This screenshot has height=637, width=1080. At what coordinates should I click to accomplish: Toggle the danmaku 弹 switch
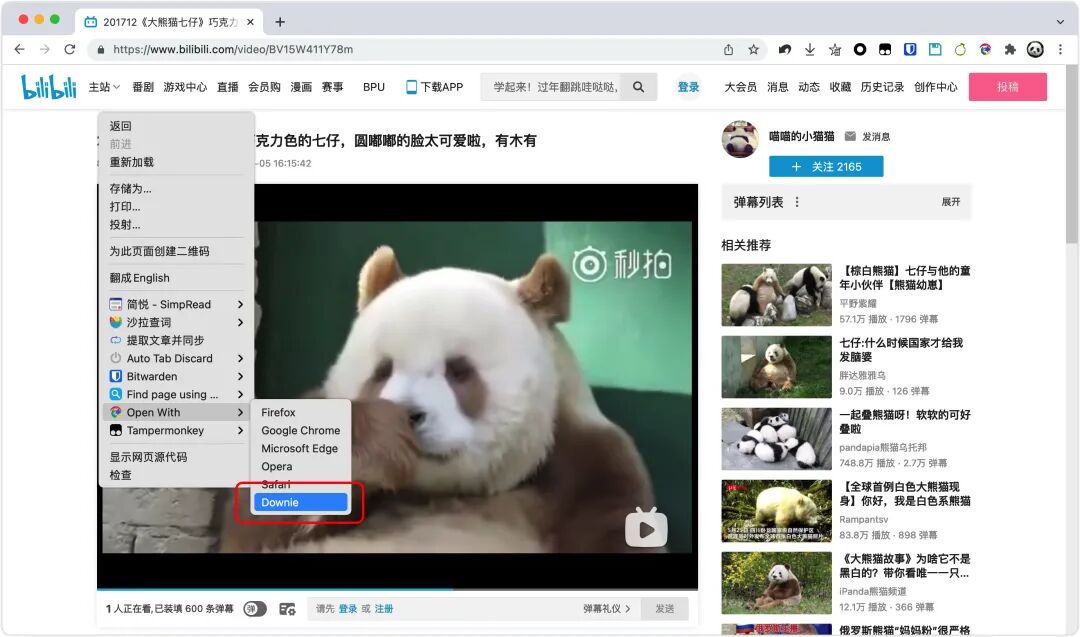point(255,609)
